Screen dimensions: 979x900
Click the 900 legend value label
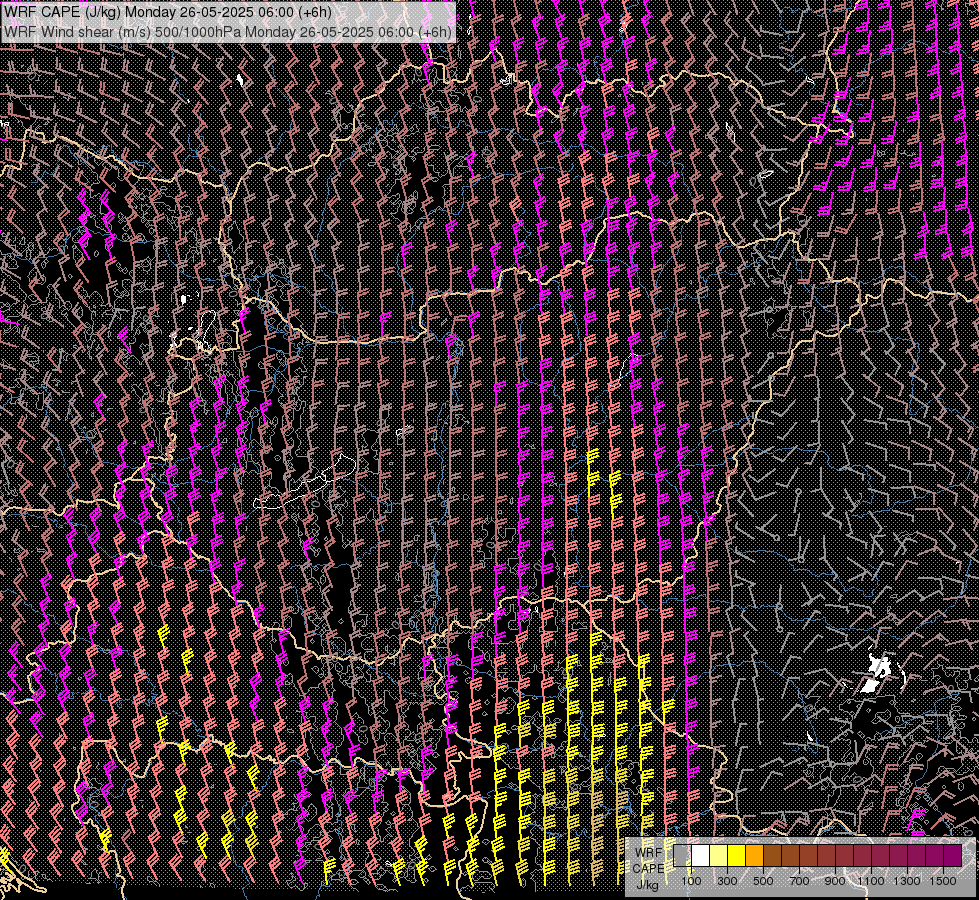[x=835, y=881]
